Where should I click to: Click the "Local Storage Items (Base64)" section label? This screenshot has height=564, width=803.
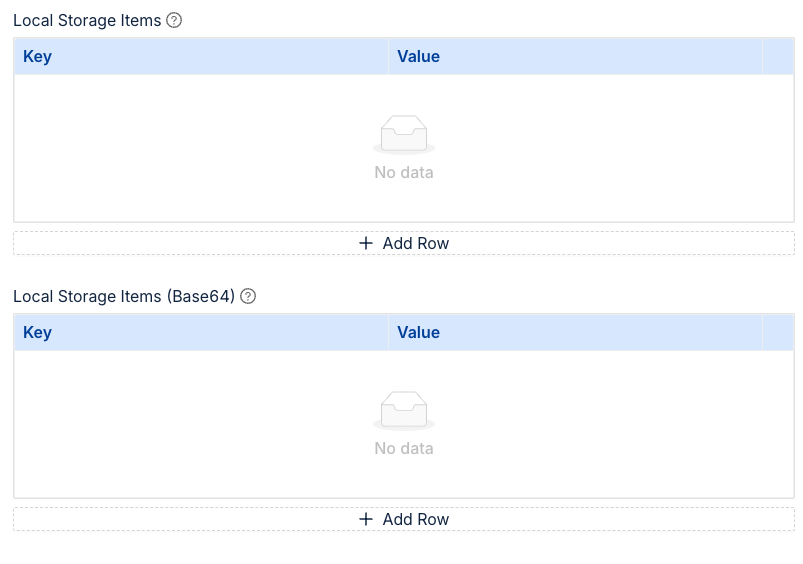click(124, 296)
